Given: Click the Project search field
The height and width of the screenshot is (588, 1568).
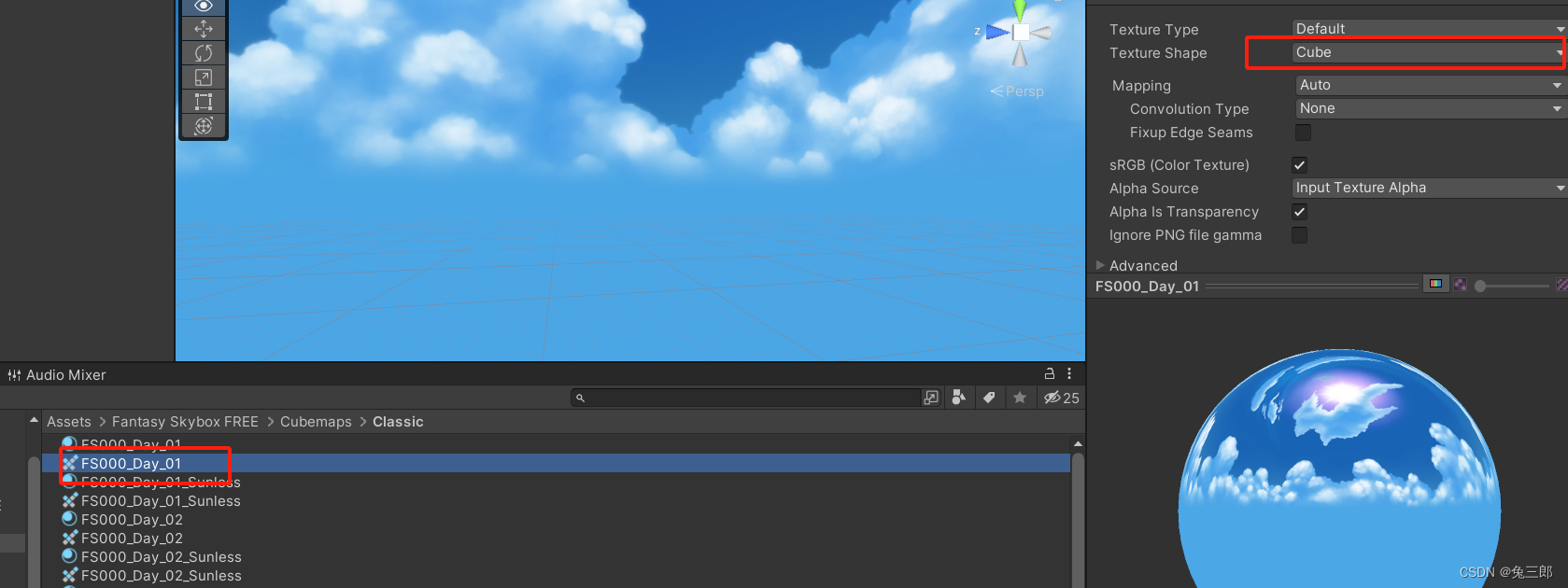Looking at the screenshot, I should click(x=745, y=398).
